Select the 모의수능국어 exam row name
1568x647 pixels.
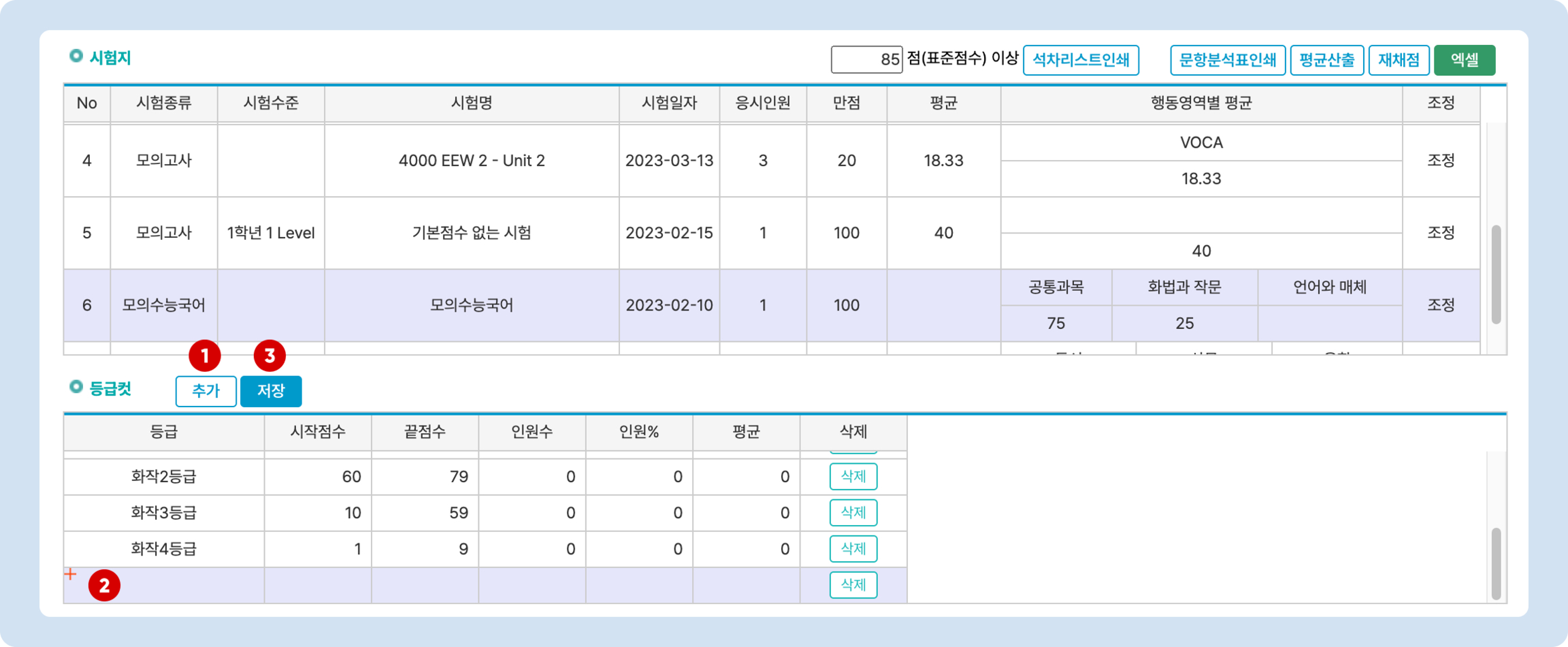click(x=471, y=305)
